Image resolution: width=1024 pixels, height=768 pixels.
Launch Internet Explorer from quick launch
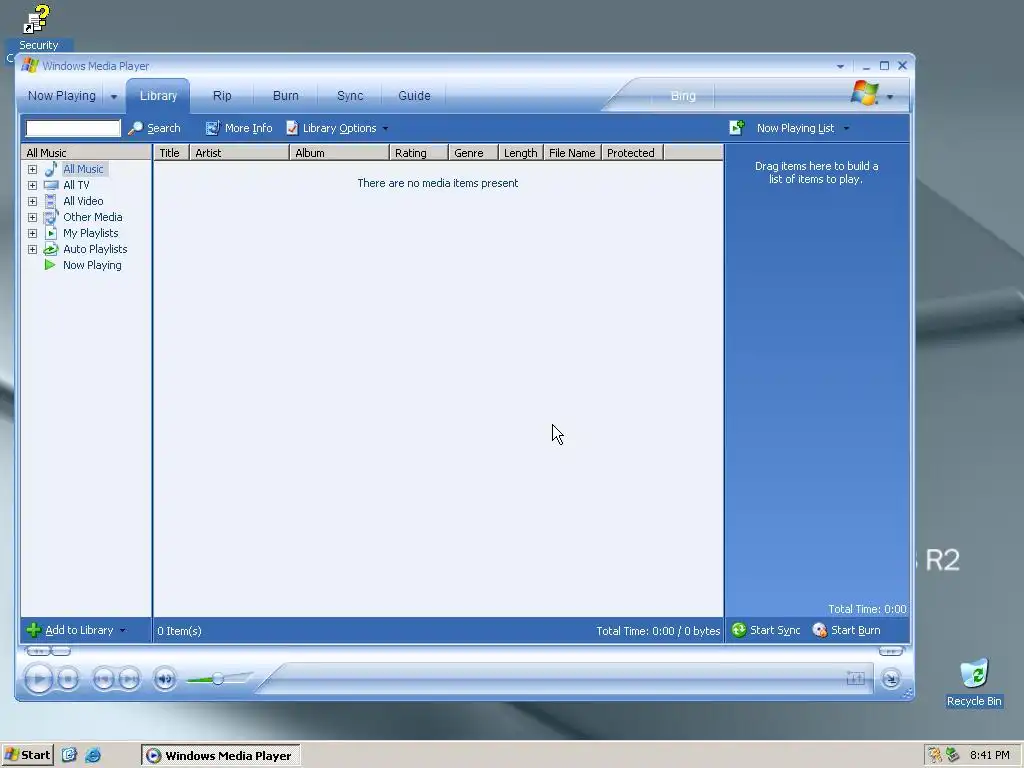click(93, 756)
